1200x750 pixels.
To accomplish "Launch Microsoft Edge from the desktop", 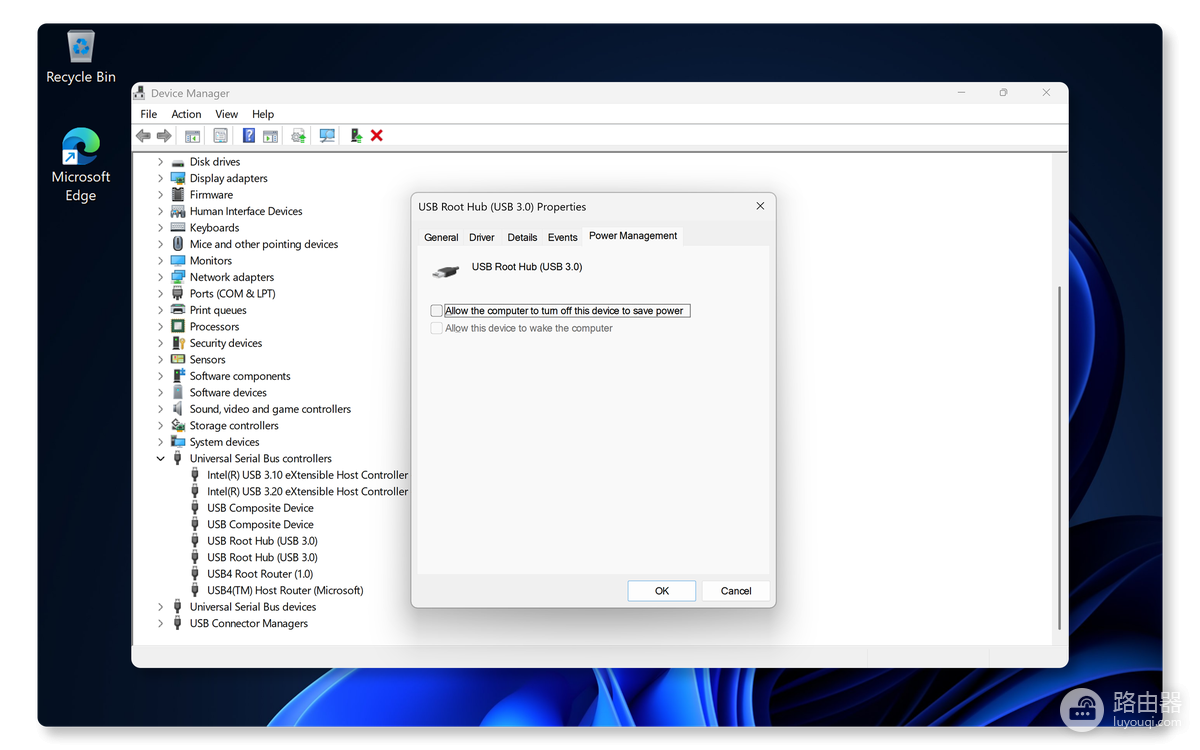I will [81, 166].
